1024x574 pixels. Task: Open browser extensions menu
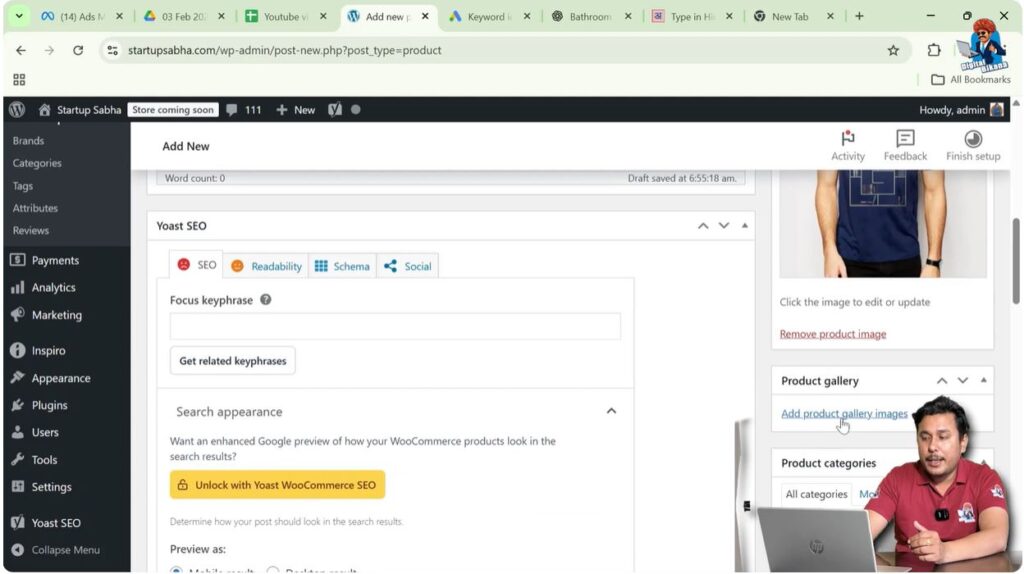[934, 50]
